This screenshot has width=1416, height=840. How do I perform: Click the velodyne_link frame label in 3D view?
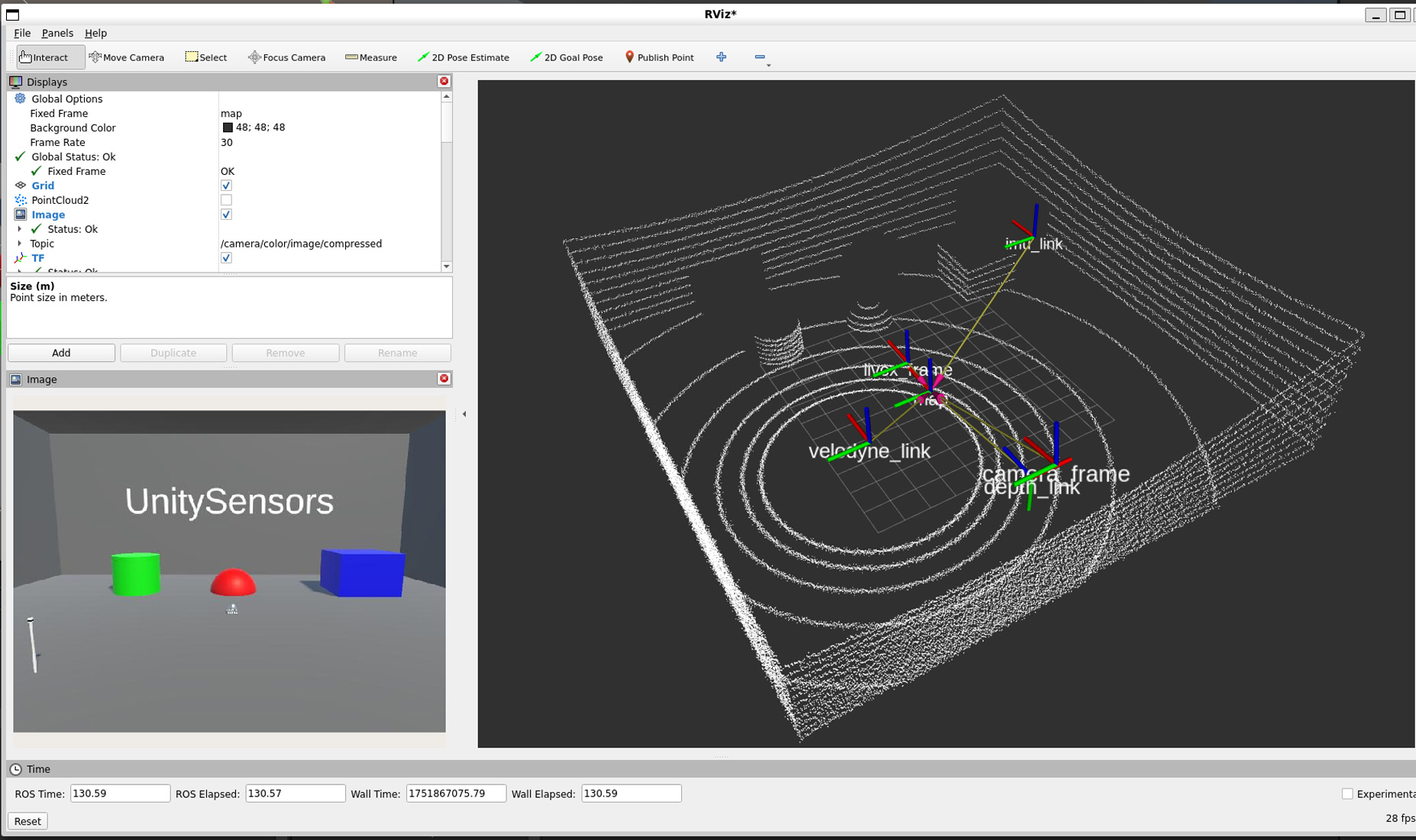click(869, 451)
